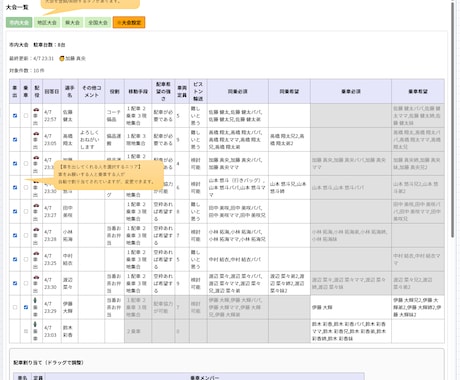The image size is (460, 380).
Task: Click the player name 伊藤 大輝
Action: pos(68,307)
